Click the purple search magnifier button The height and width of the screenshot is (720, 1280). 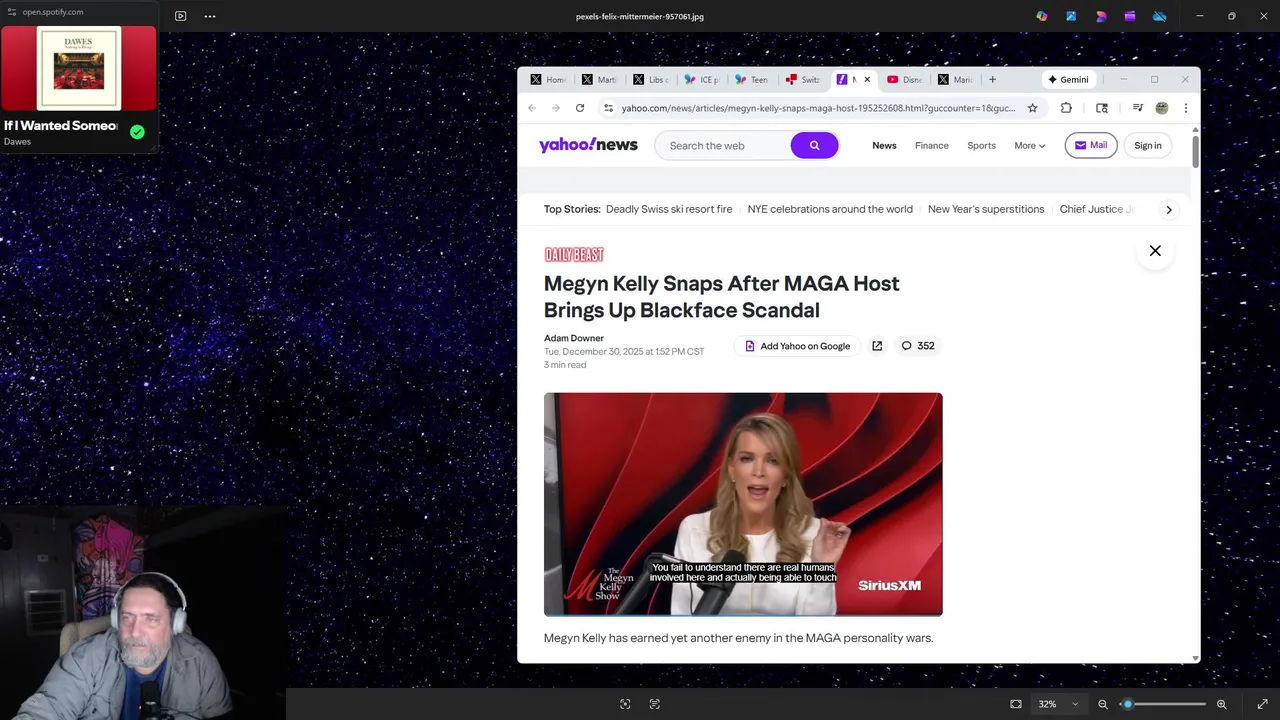(814, 146)
